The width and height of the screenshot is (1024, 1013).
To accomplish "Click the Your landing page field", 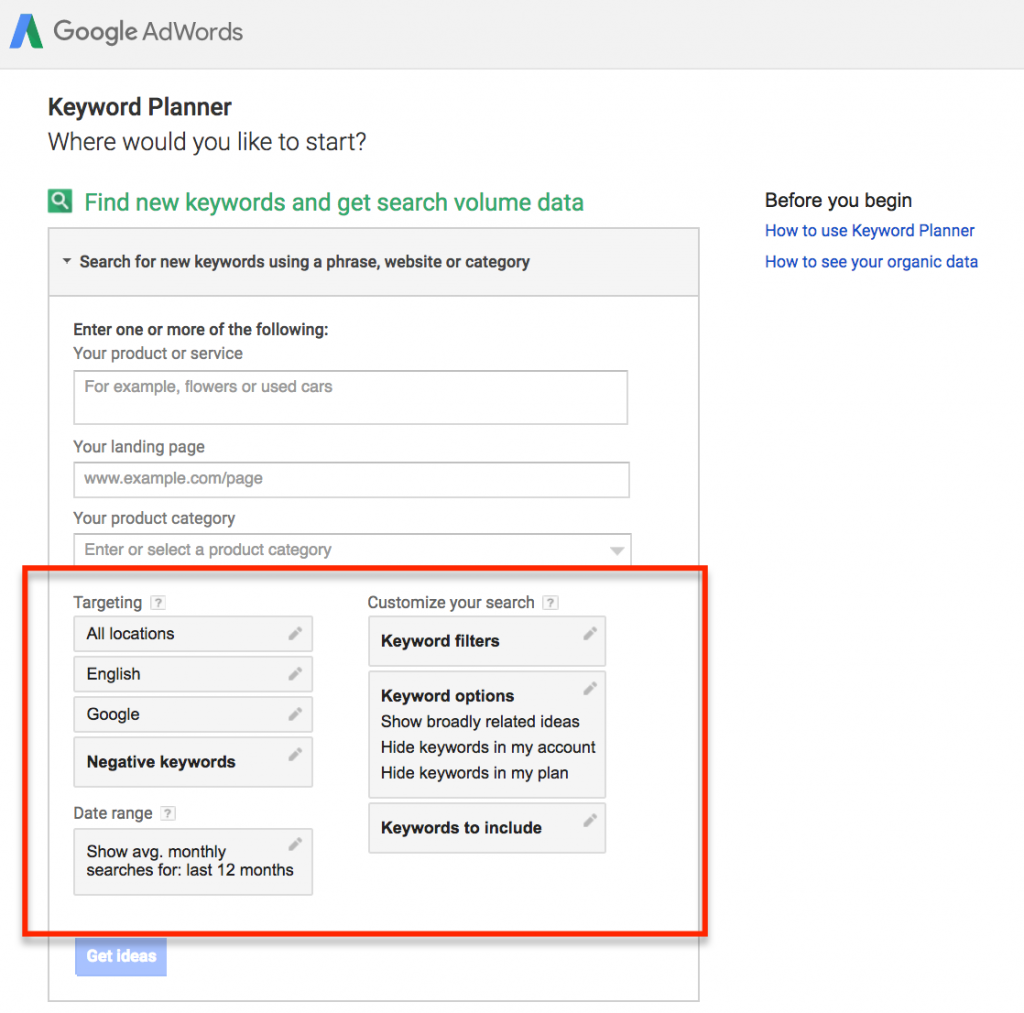I will pyautogui.click(x=351, y=479).
